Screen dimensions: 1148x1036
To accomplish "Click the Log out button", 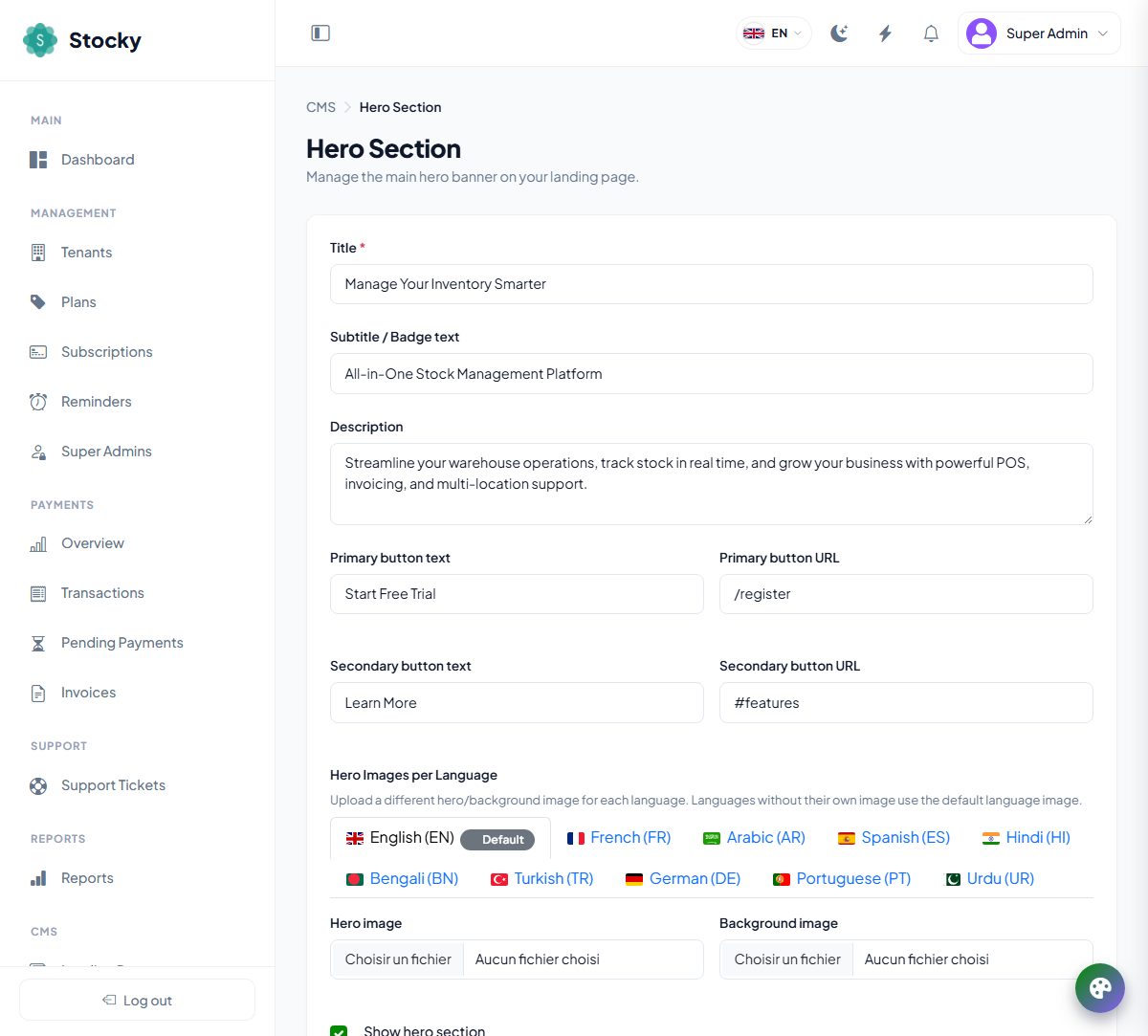I will click(x=137, y=1000).
